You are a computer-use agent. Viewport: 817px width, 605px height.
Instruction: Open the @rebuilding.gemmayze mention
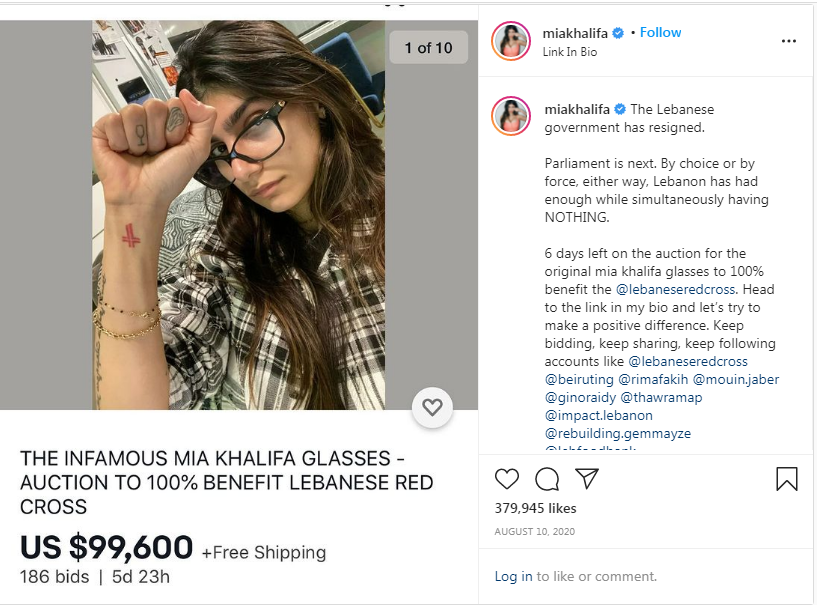(x=618, y=434)
